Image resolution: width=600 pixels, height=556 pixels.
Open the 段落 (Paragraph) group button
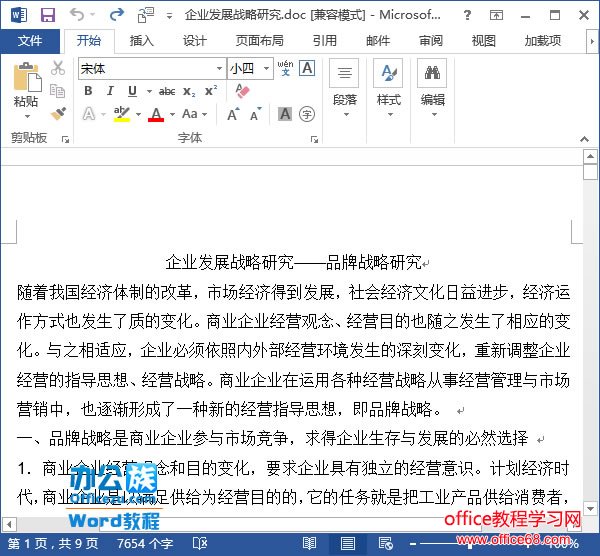(x=344, y=88)
